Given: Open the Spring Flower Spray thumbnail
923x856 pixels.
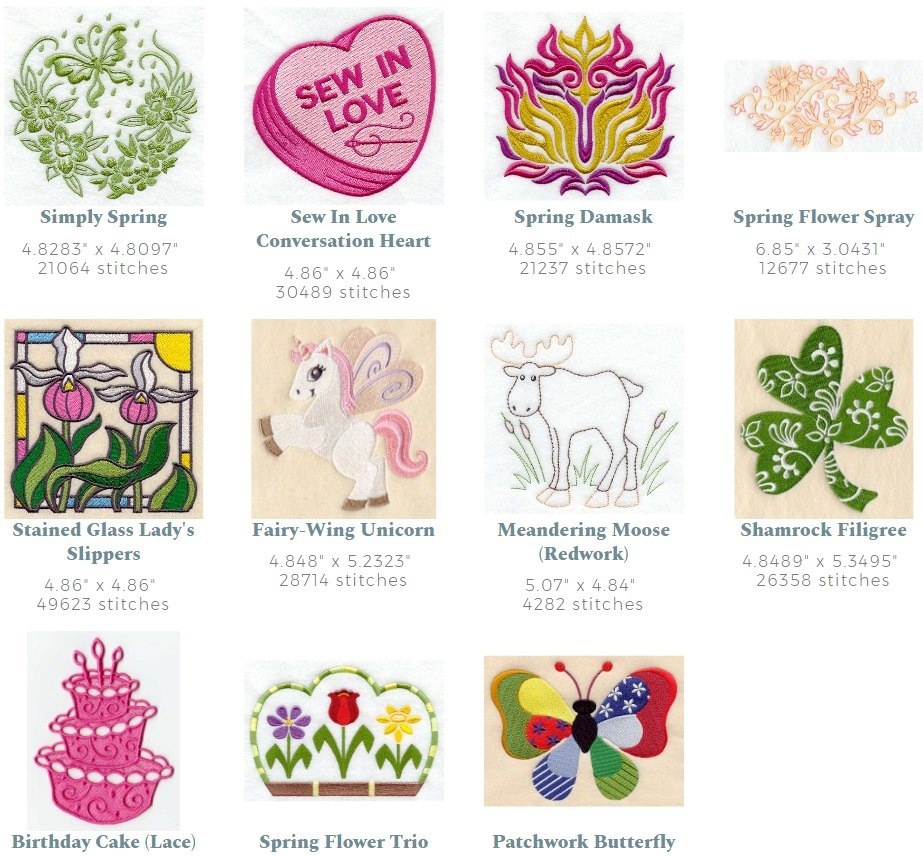Looking at the screenshot, I should tap(823, 106).
